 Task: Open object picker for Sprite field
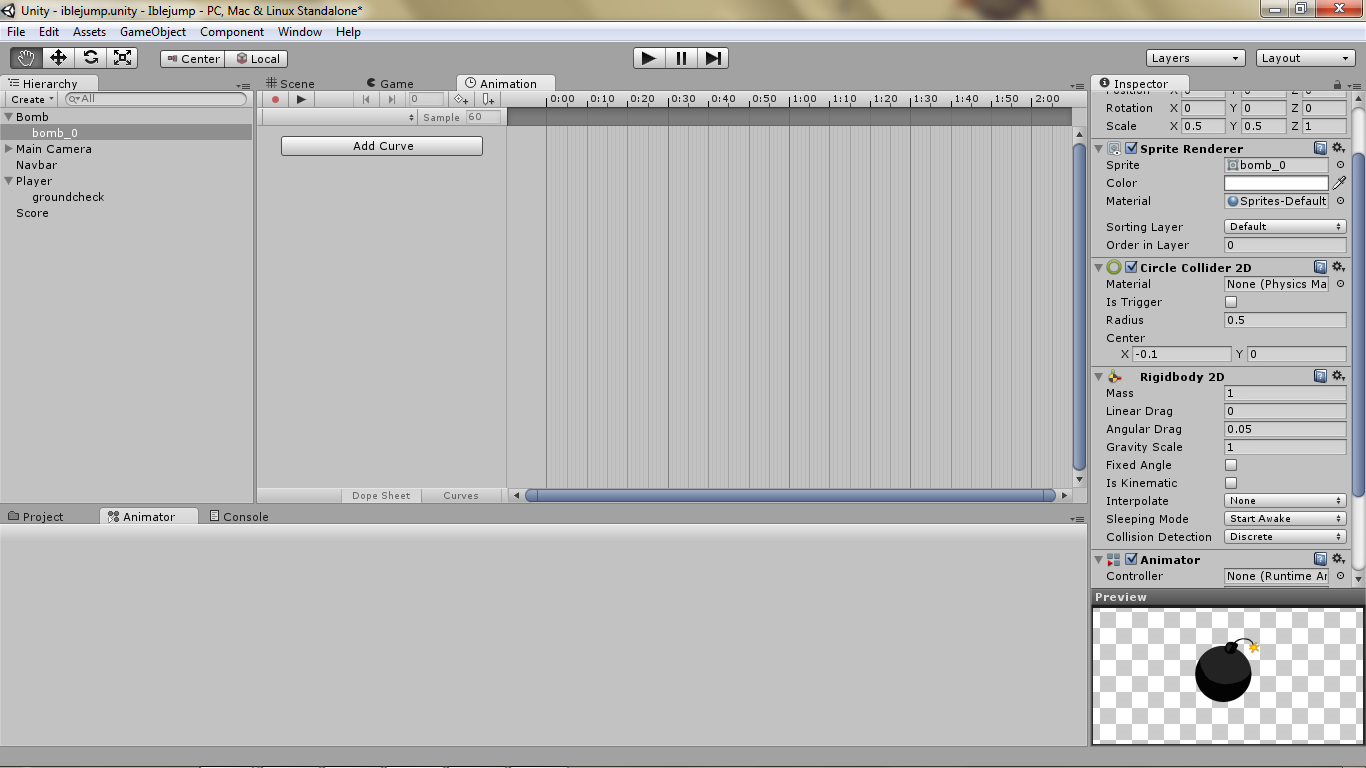point(1340,165)
